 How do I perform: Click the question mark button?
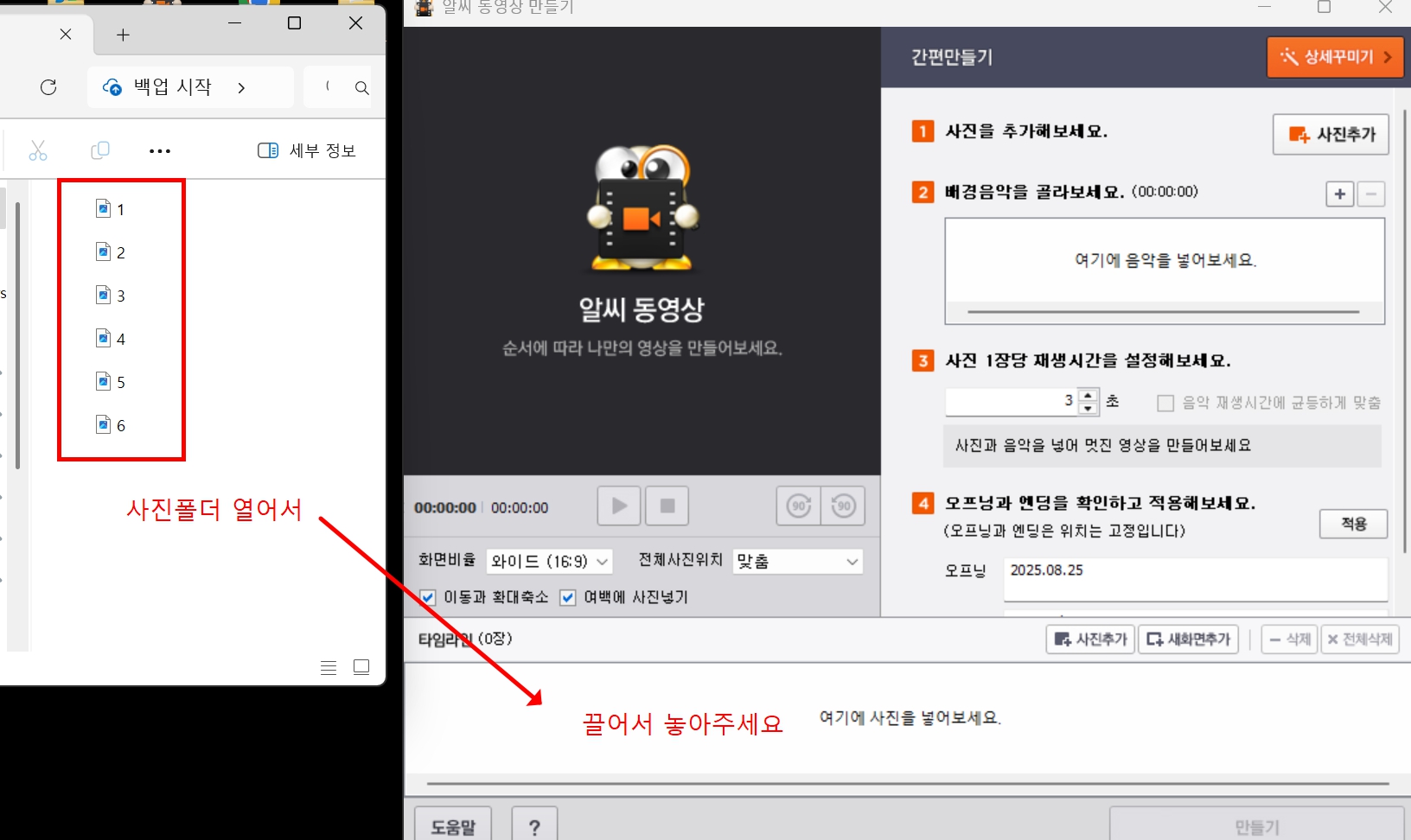click(x=534, y=826)
